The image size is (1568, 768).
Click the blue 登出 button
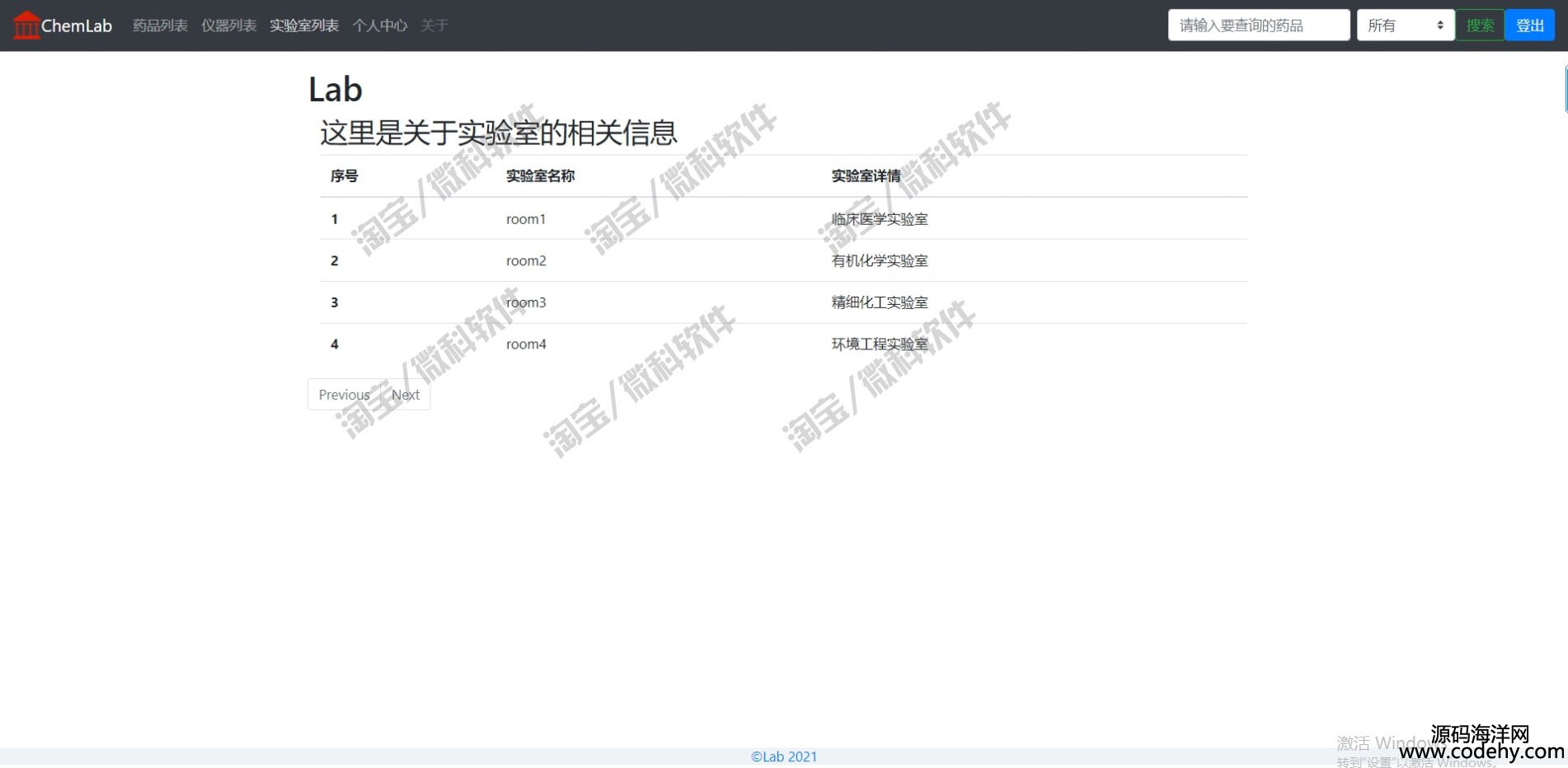1530,25
